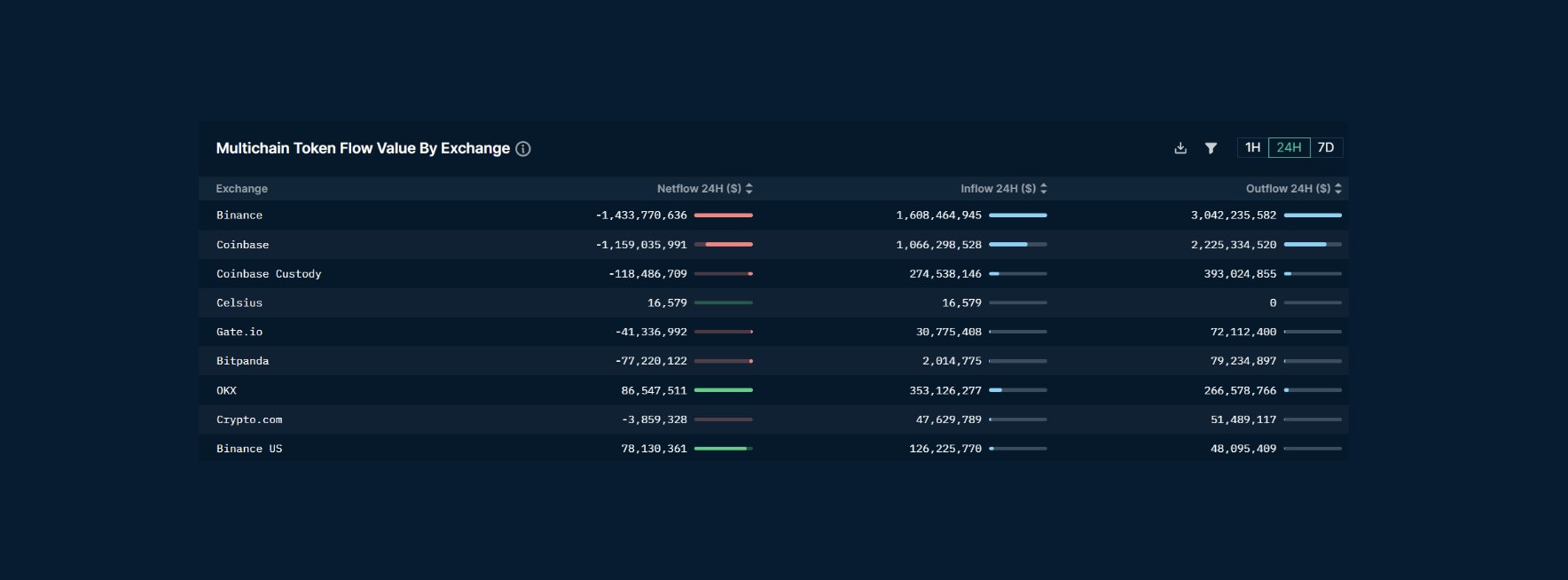Click OKX green netflow bar
This screenshot has width=1568, height=580.
pyautogui.click(x=724, y=390)
